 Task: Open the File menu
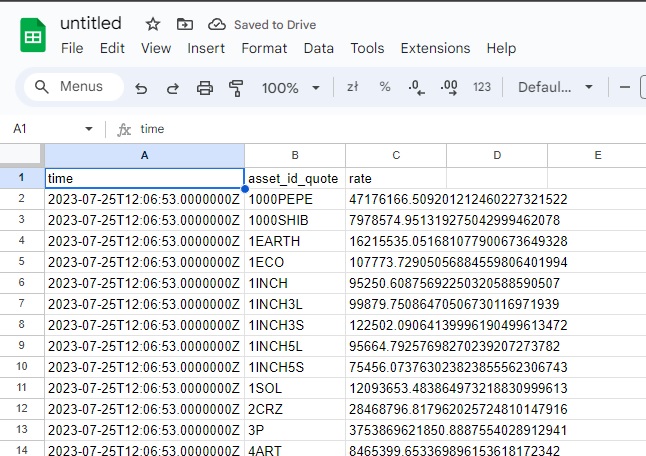pyautogui.click(x=72, y=48)
